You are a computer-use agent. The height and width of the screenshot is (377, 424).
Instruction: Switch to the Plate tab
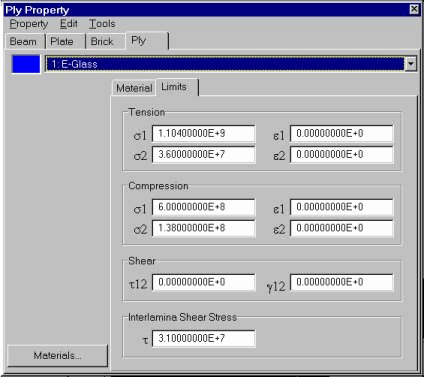(x=65, y=42)
